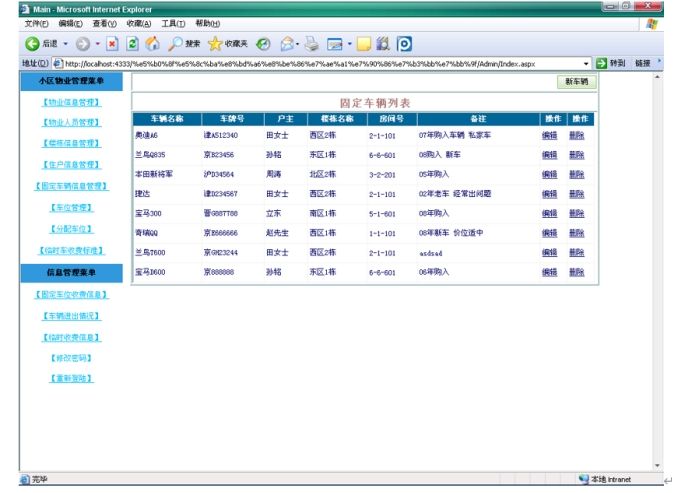
Task: Open the 帮助(H) menu
Action: [x=207, y=23]
